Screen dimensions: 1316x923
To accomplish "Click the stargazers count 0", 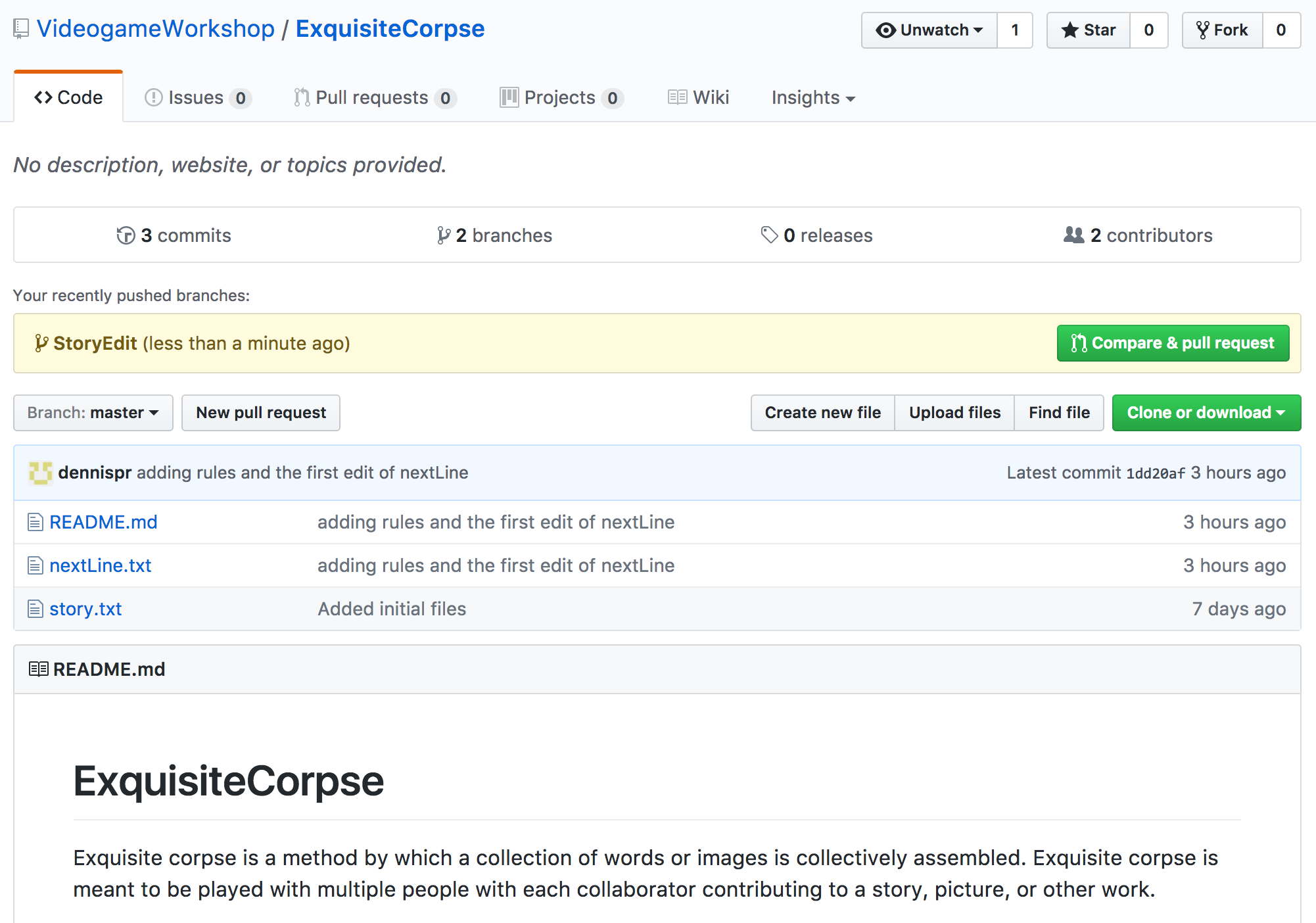I will (x=1149, y=30).
